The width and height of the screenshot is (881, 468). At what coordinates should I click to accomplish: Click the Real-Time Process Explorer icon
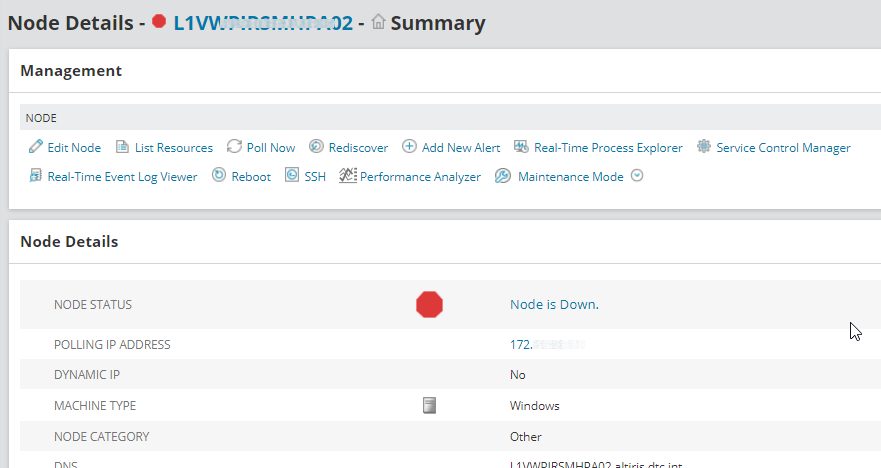[x=521, y=147]
